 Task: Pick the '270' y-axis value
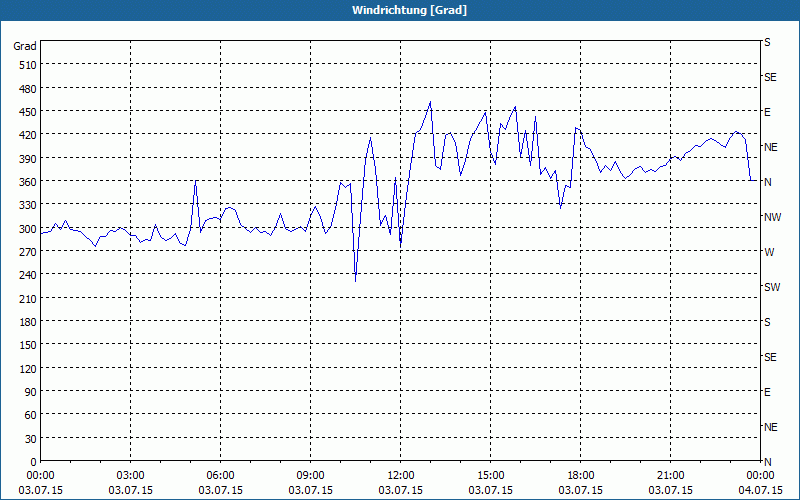click(29, 252)
